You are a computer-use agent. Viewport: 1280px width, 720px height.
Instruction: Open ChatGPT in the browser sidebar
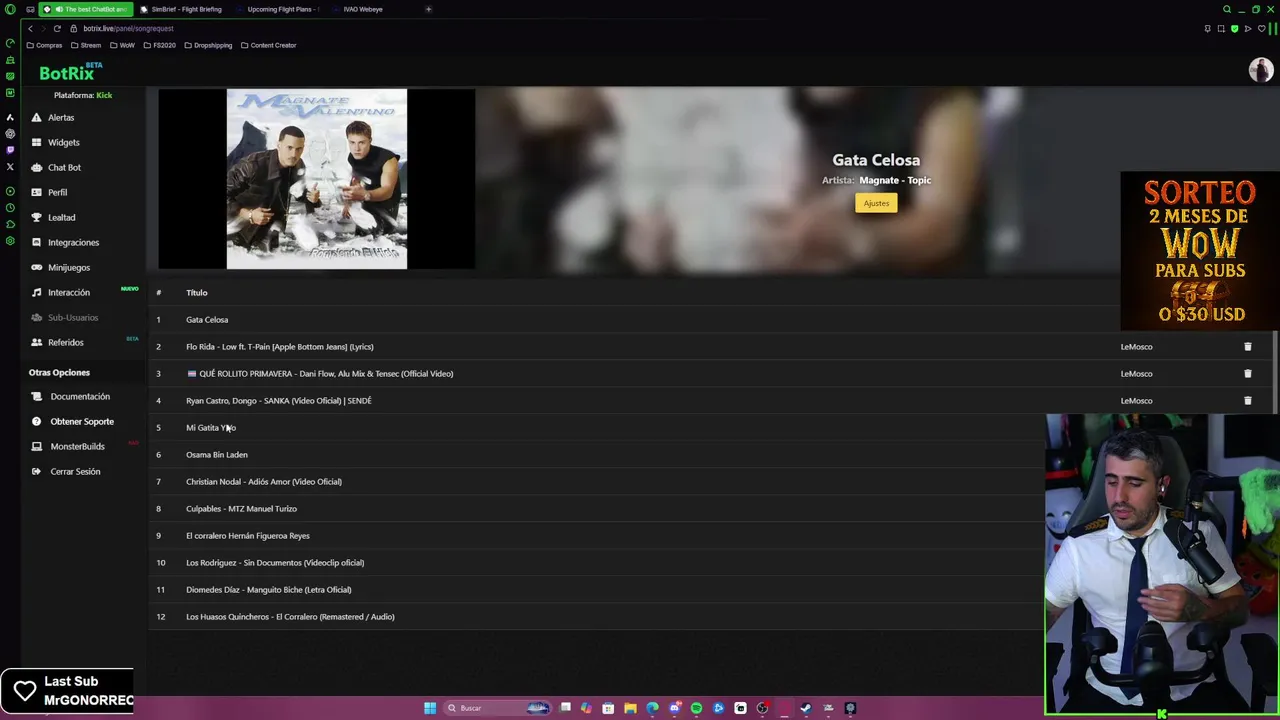click(10, 133)
